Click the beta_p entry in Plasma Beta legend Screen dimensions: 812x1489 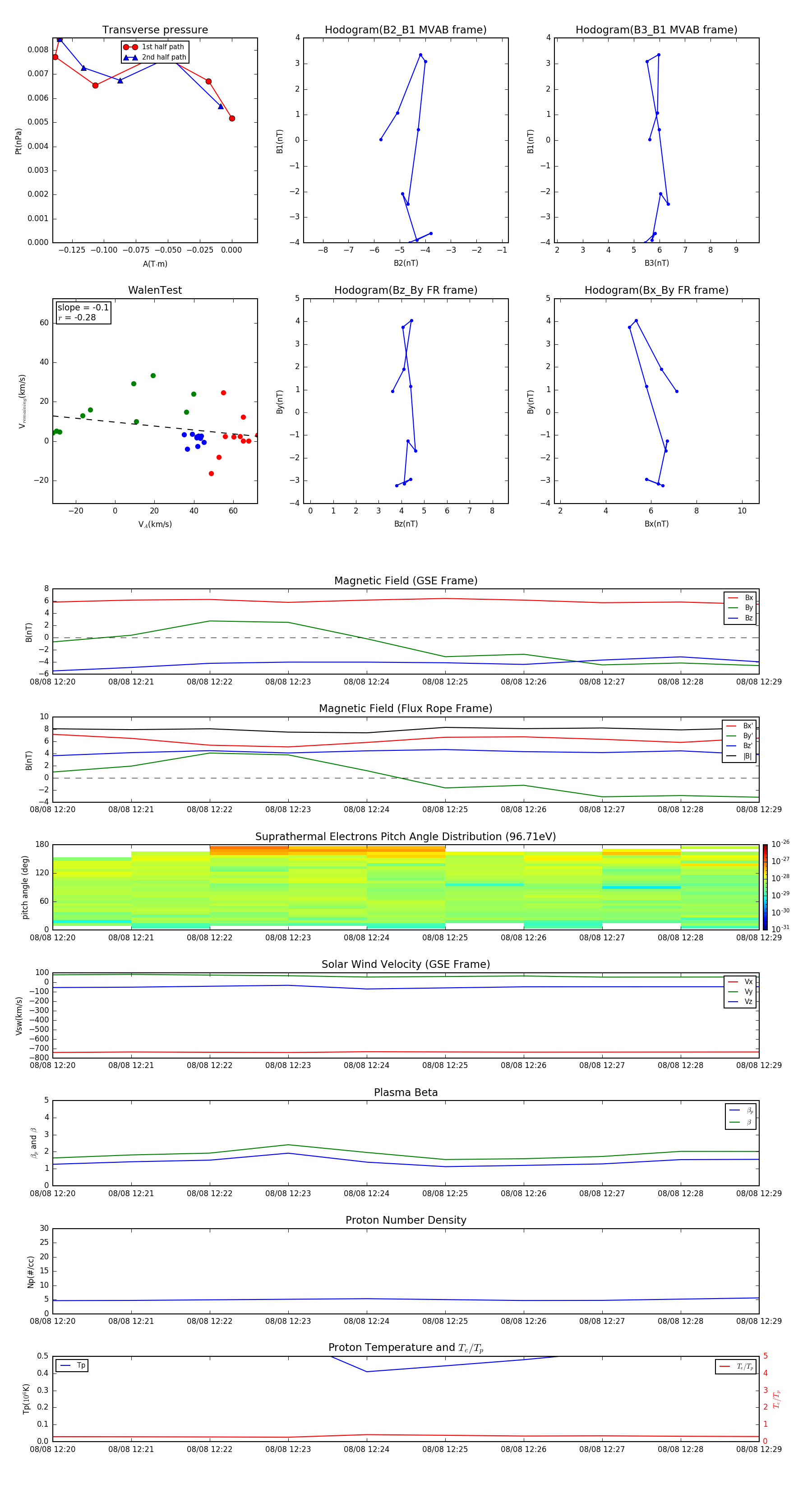[x=741, y=1110]
